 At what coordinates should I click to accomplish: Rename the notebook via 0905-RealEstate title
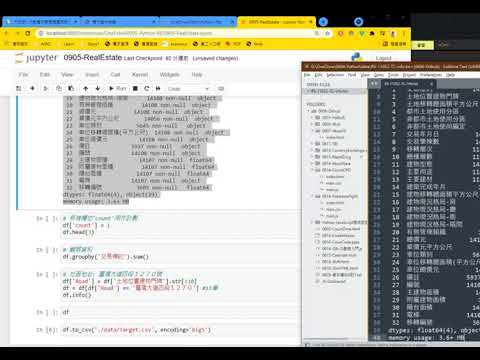click(x=93, y=57)
